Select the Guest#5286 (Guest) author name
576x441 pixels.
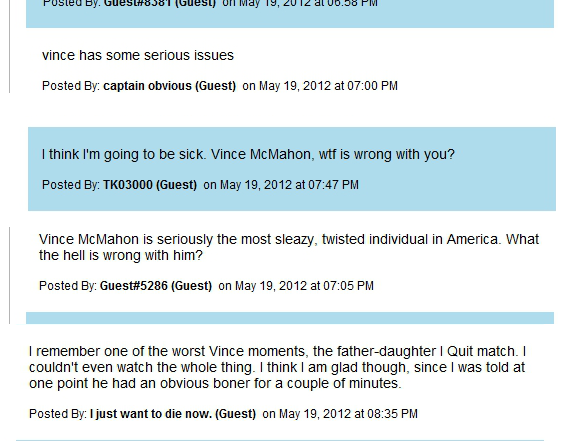[156, 286]
